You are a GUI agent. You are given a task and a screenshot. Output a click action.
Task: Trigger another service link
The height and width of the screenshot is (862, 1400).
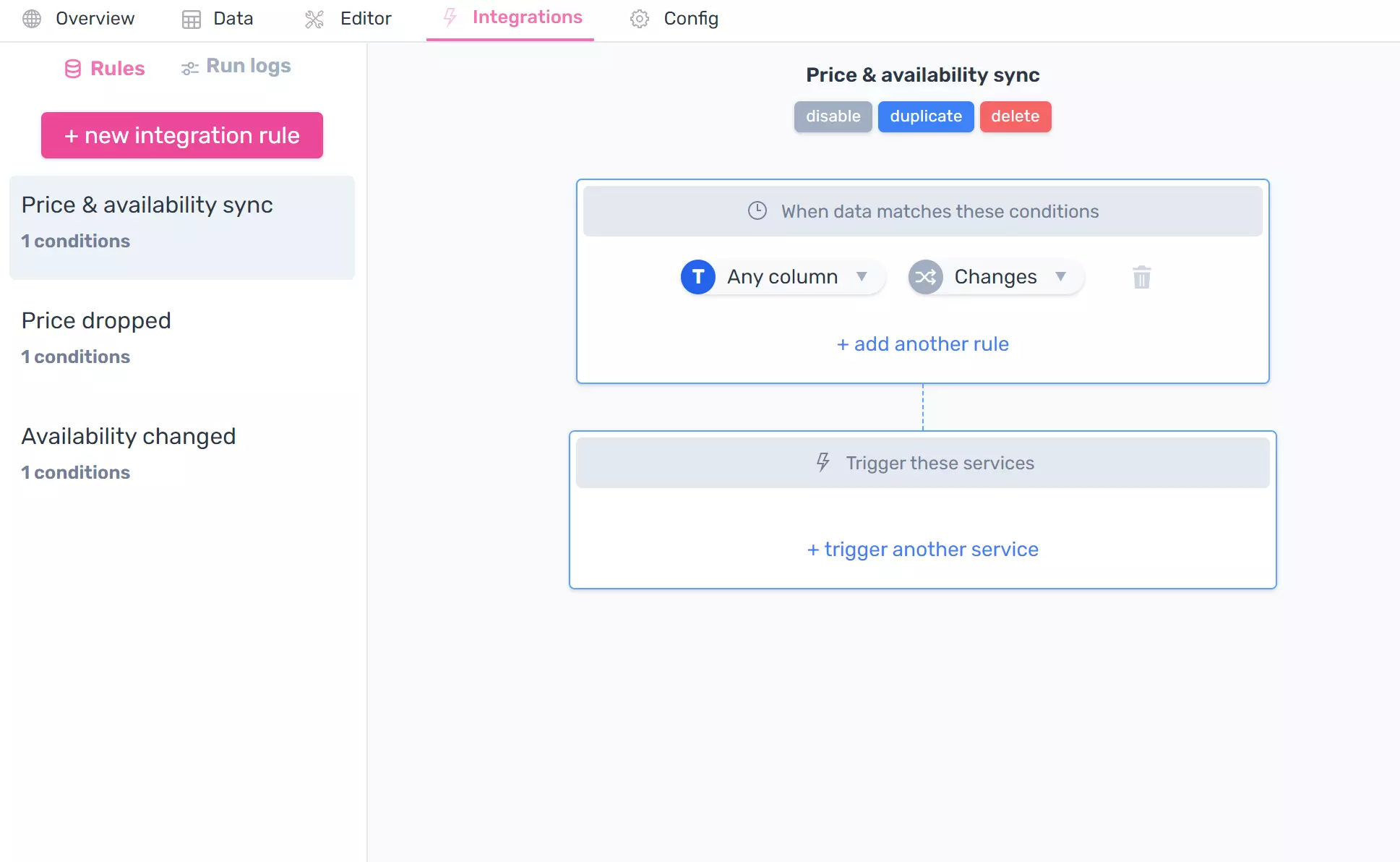point(923,548)
